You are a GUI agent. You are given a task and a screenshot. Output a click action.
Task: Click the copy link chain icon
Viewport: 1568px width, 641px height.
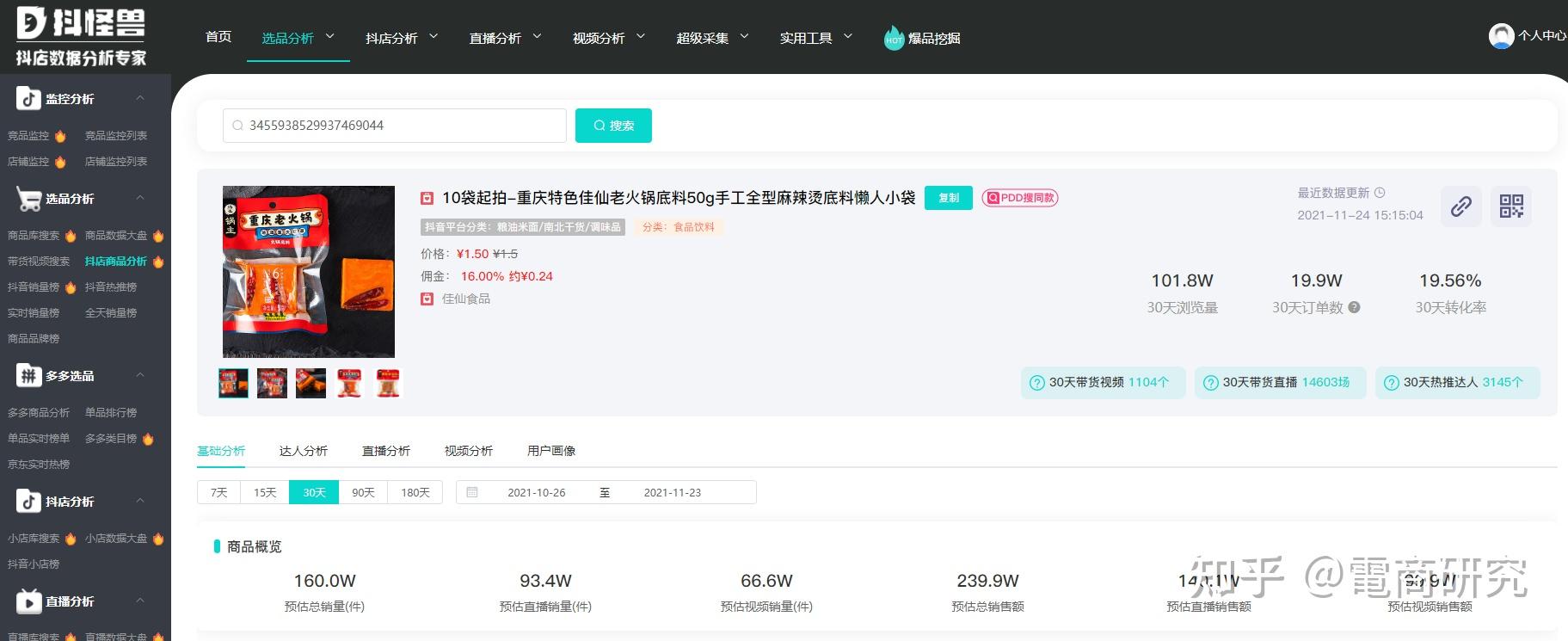pos(1460,206)
